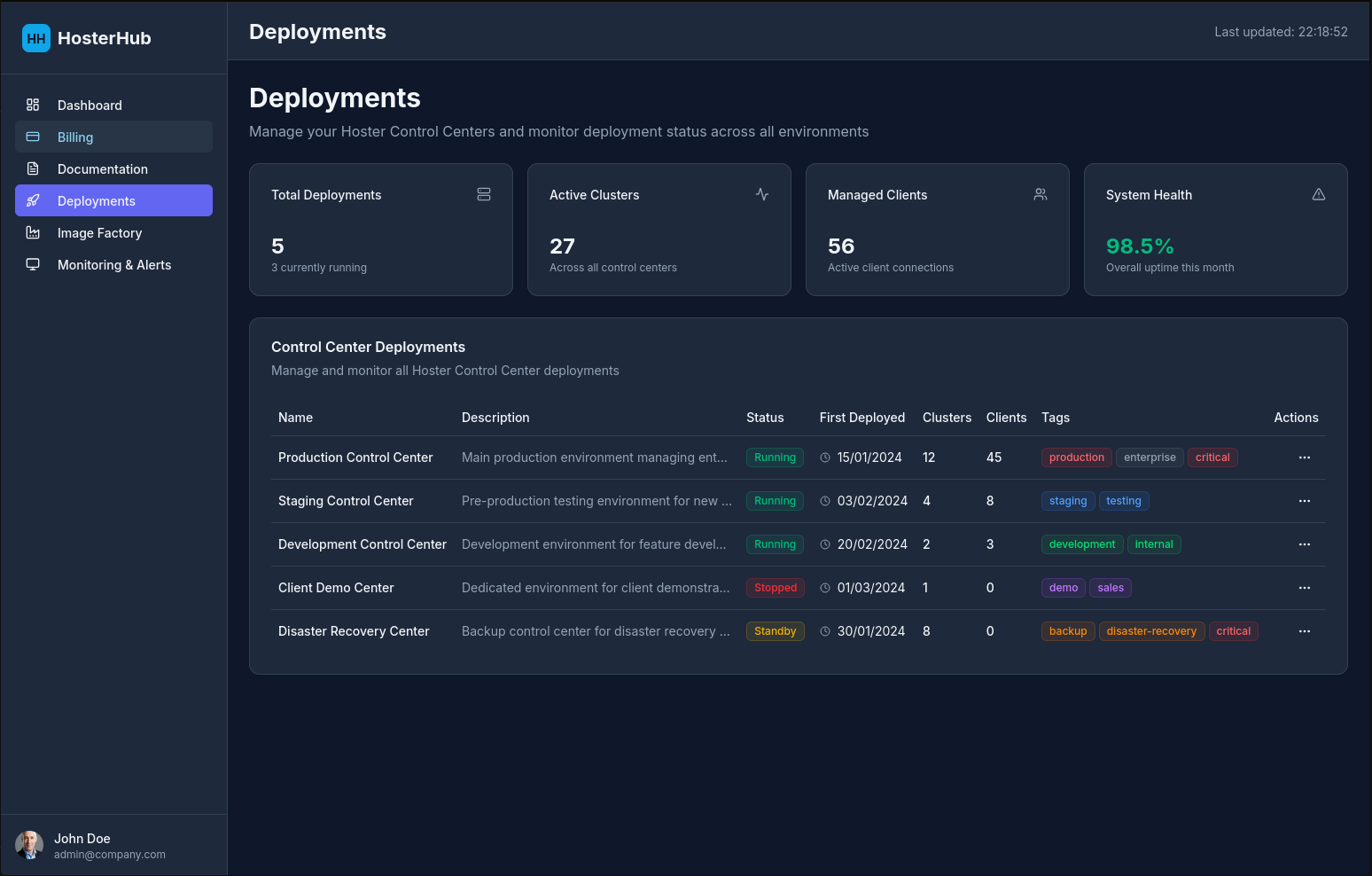The height and width of the screenshot is (876, 1372).
Task: Open the actions menu for Client Demo Center
Action: pos(1304,587)
